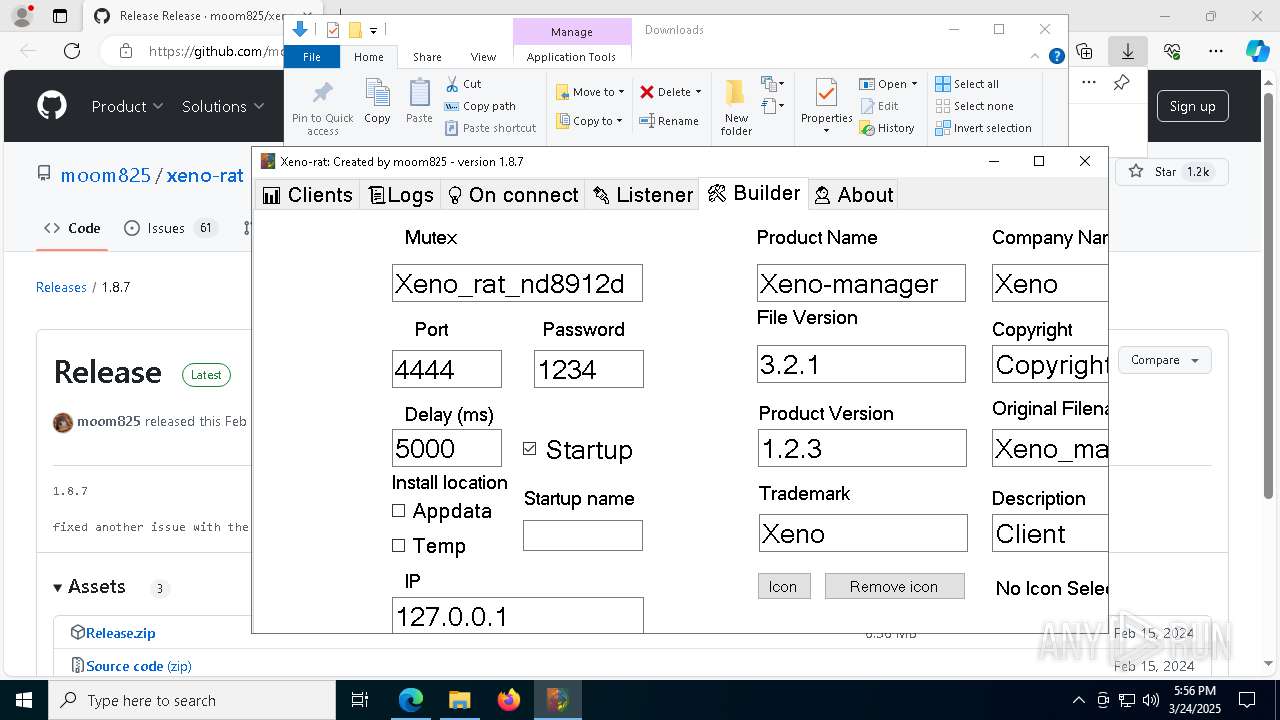Click the Explorer help icon

1056,56
